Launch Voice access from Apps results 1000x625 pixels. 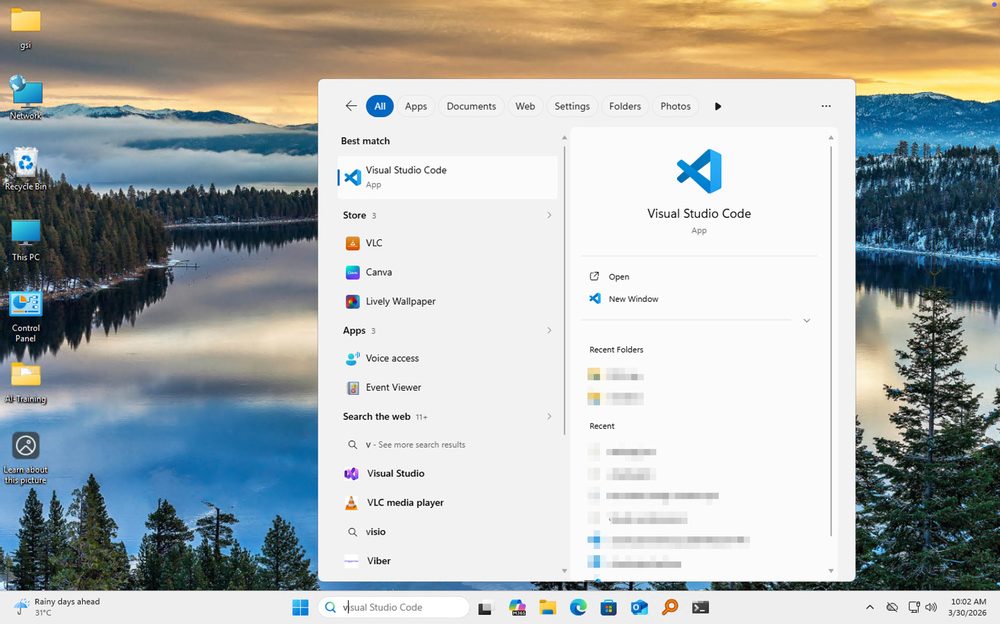[x=392, y=358]
